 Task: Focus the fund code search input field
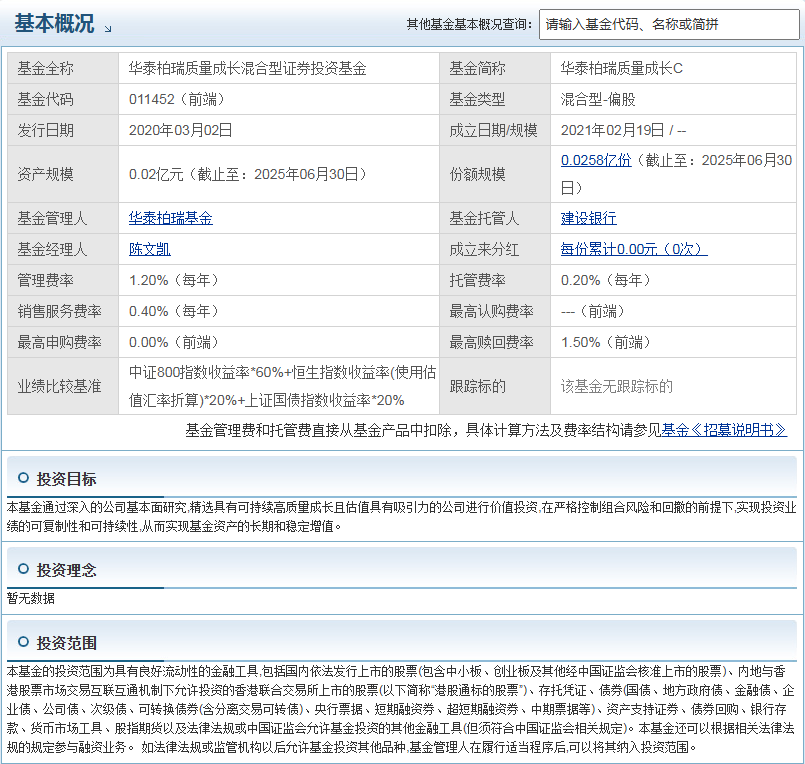coord(669,24)
